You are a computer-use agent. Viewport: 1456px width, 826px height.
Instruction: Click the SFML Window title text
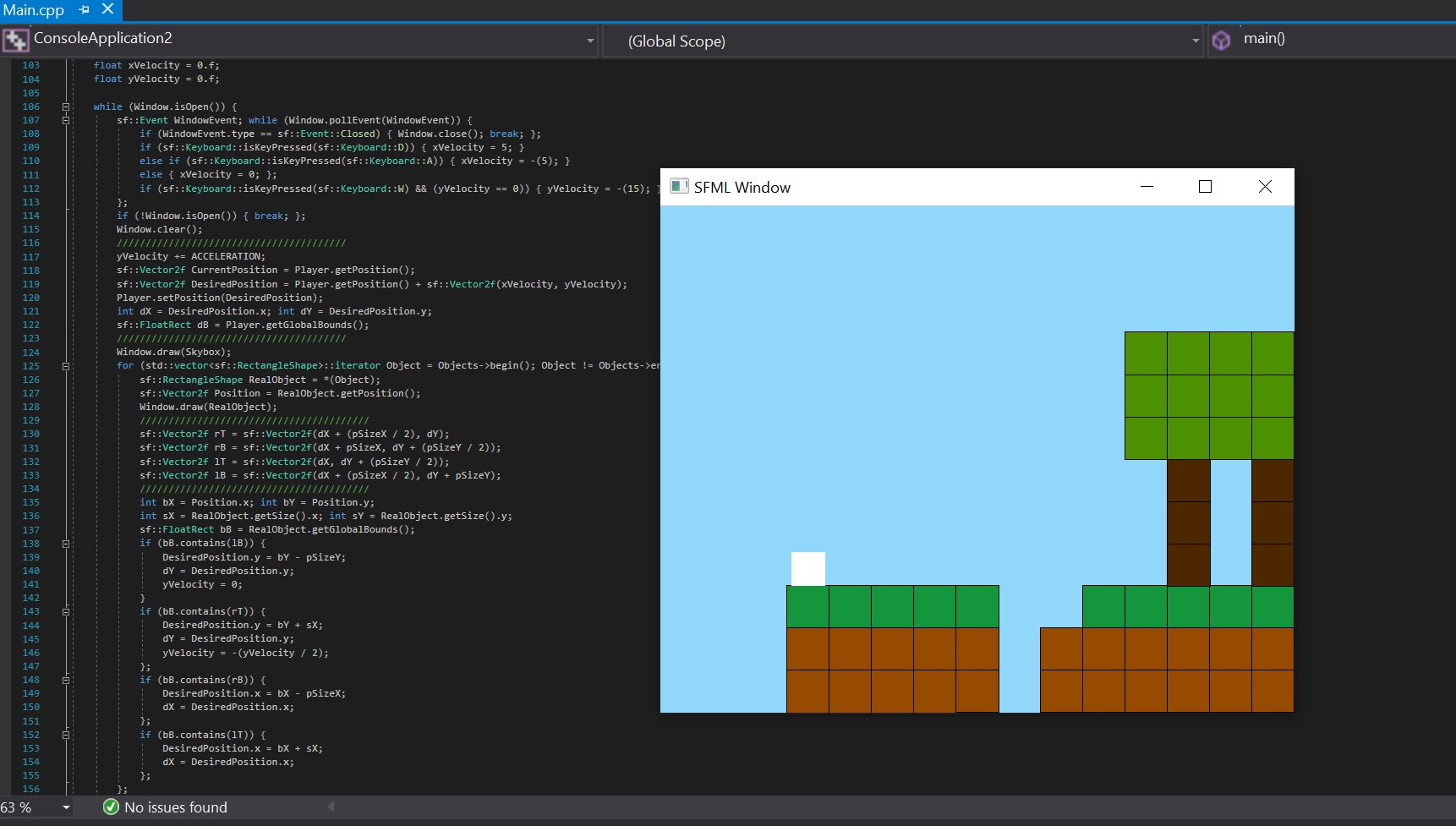(742, 188)
